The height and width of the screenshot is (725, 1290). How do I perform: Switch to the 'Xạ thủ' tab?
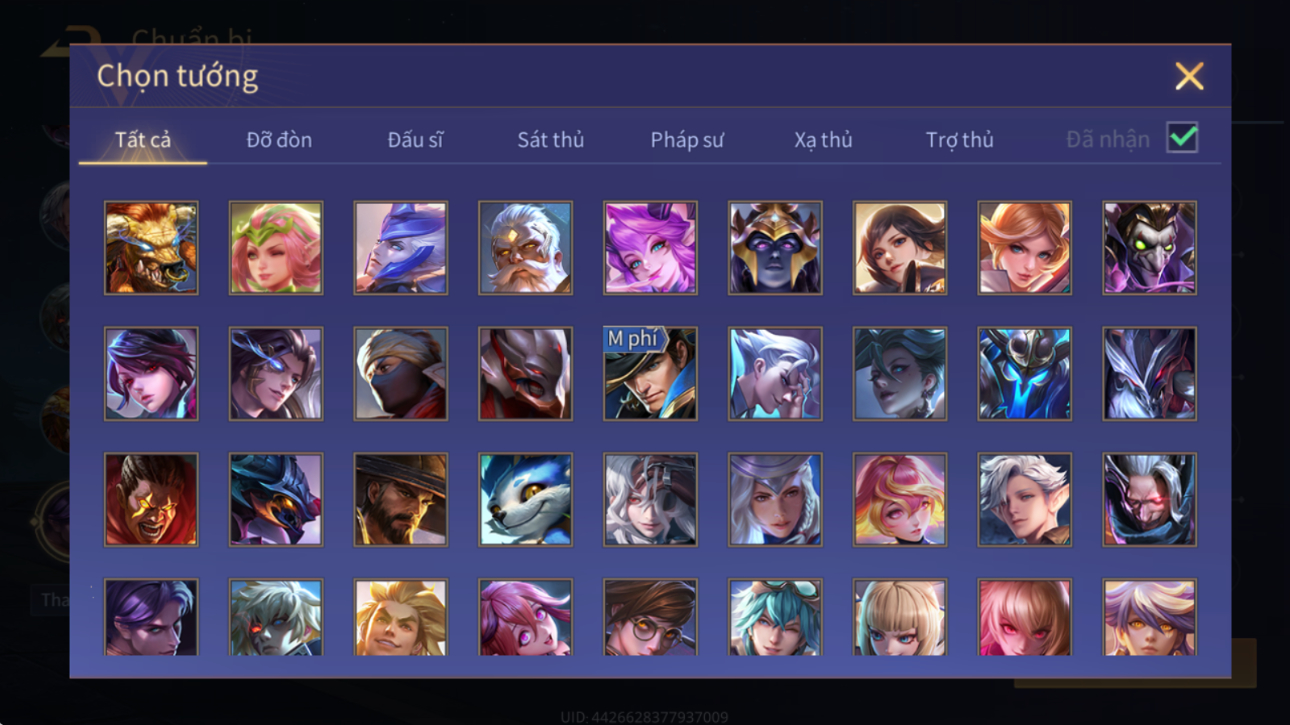pos(823,140)
